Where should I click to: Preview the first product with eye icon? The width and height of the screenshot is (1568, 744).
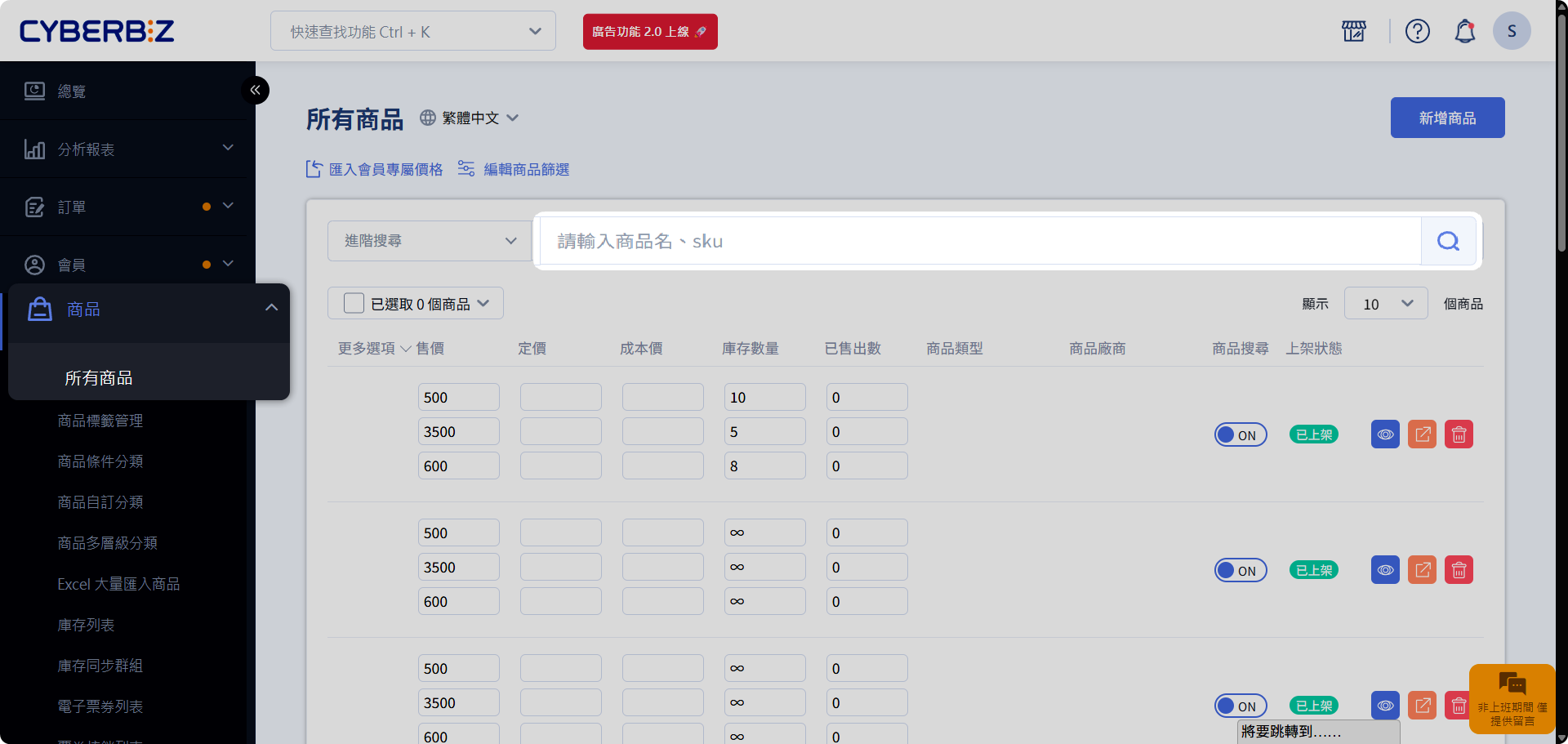coord(1385,434)
